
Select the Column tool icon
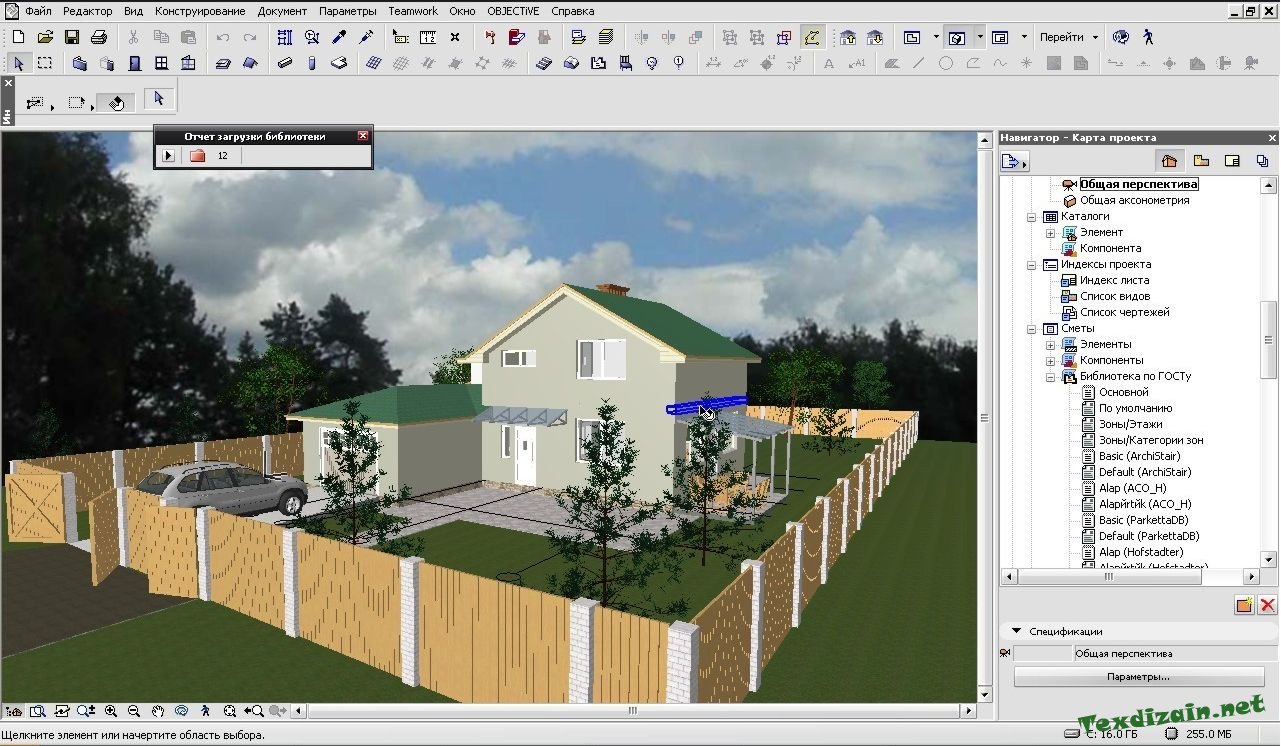(312, 63)
